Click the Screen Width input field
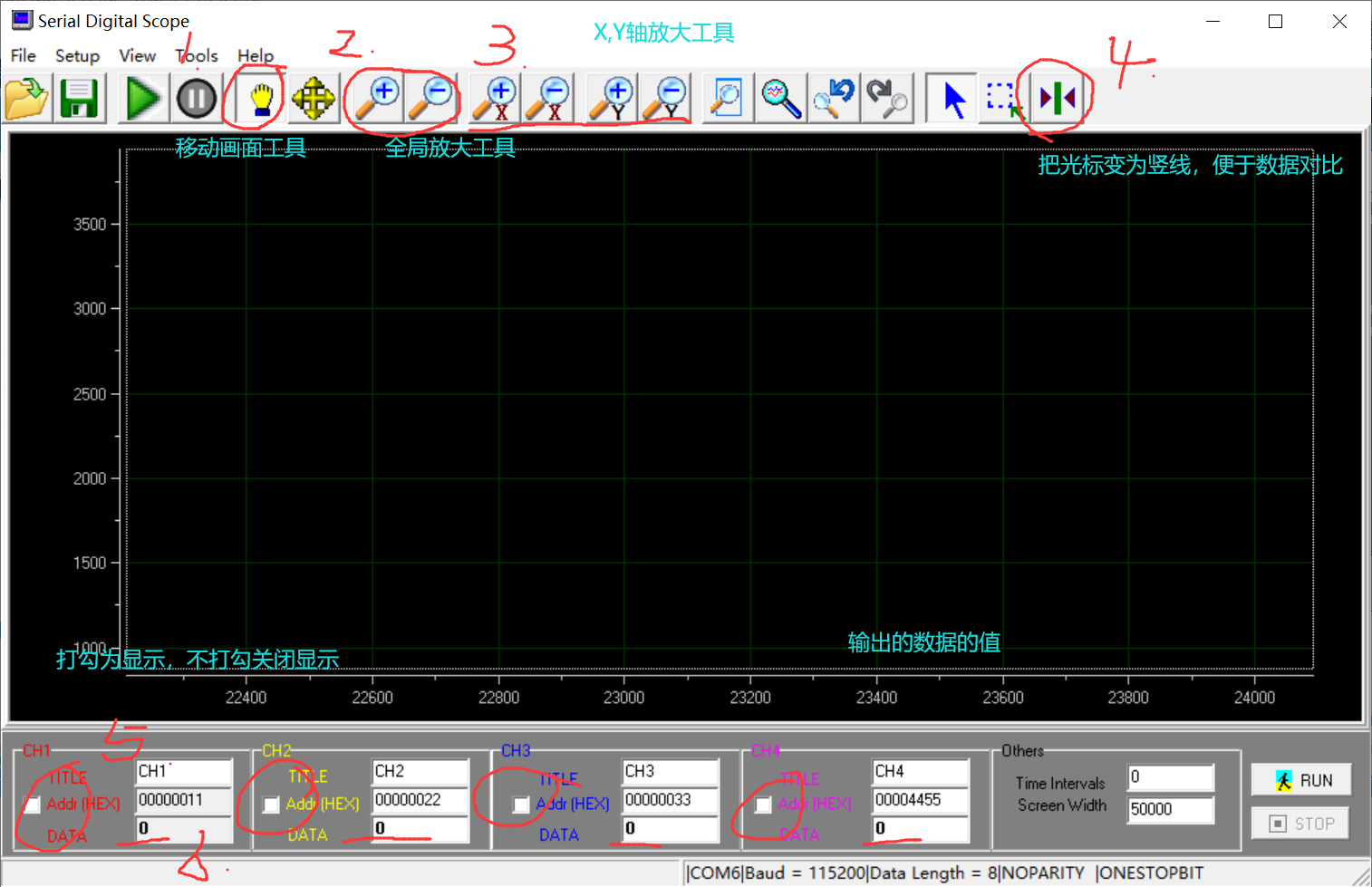The image size is (1372, 887). pyautogui.click(x=1169, y=809)
